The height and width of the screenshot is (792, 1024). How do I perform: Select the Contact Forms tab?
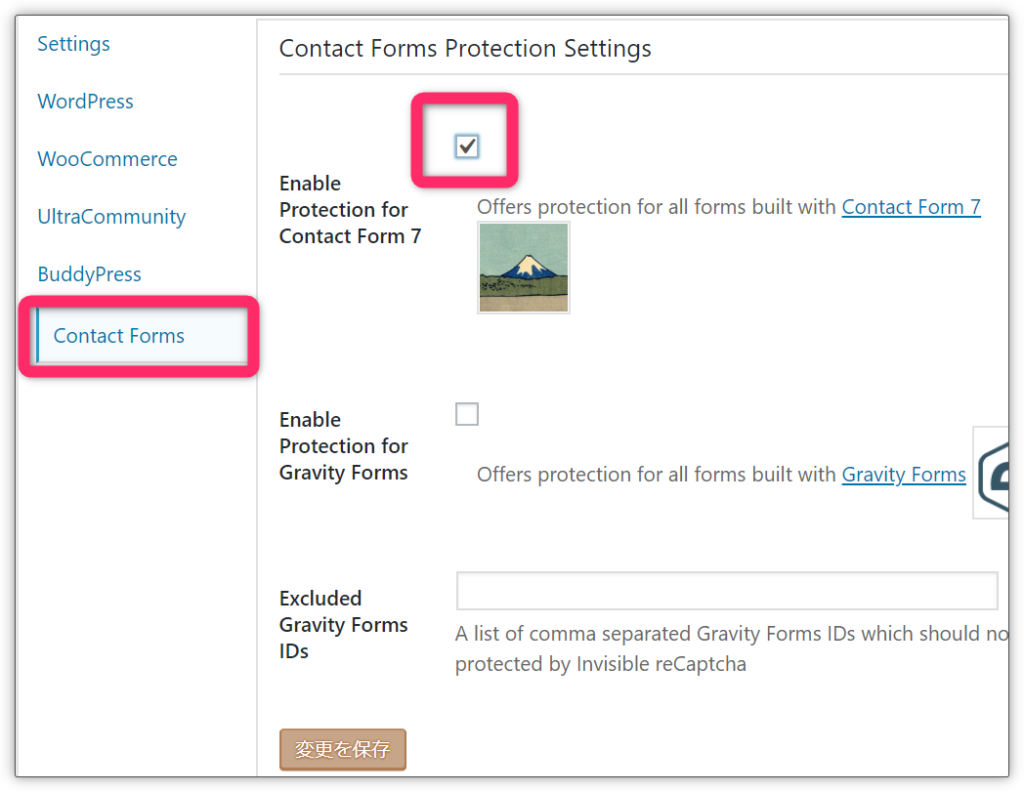[x=119, y=336]
